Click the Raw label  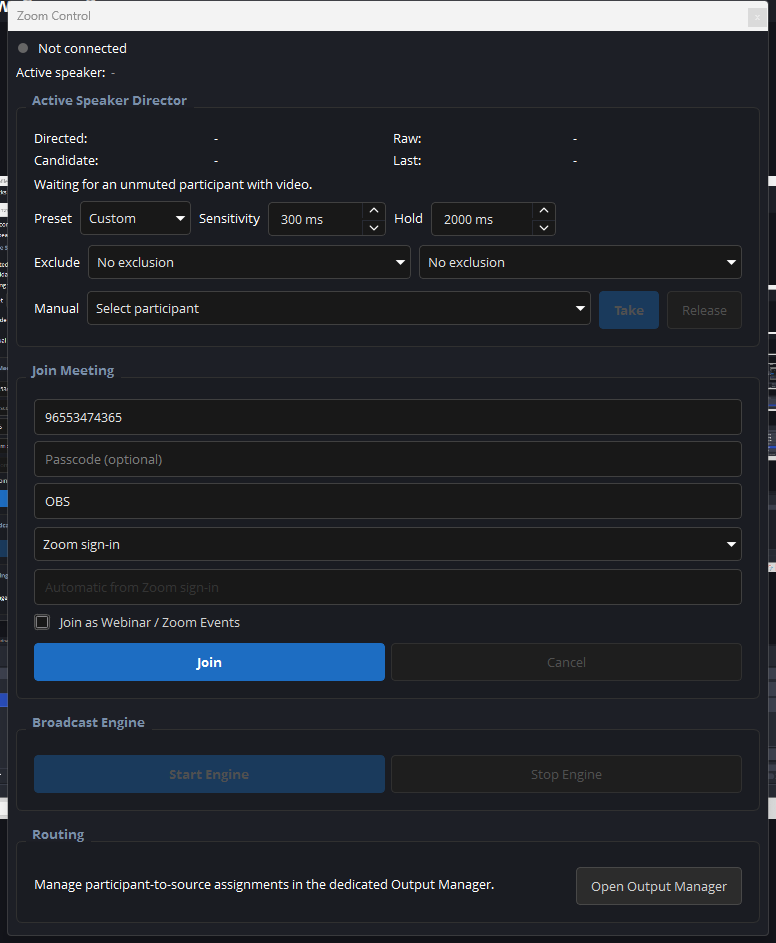click(407, 138)
